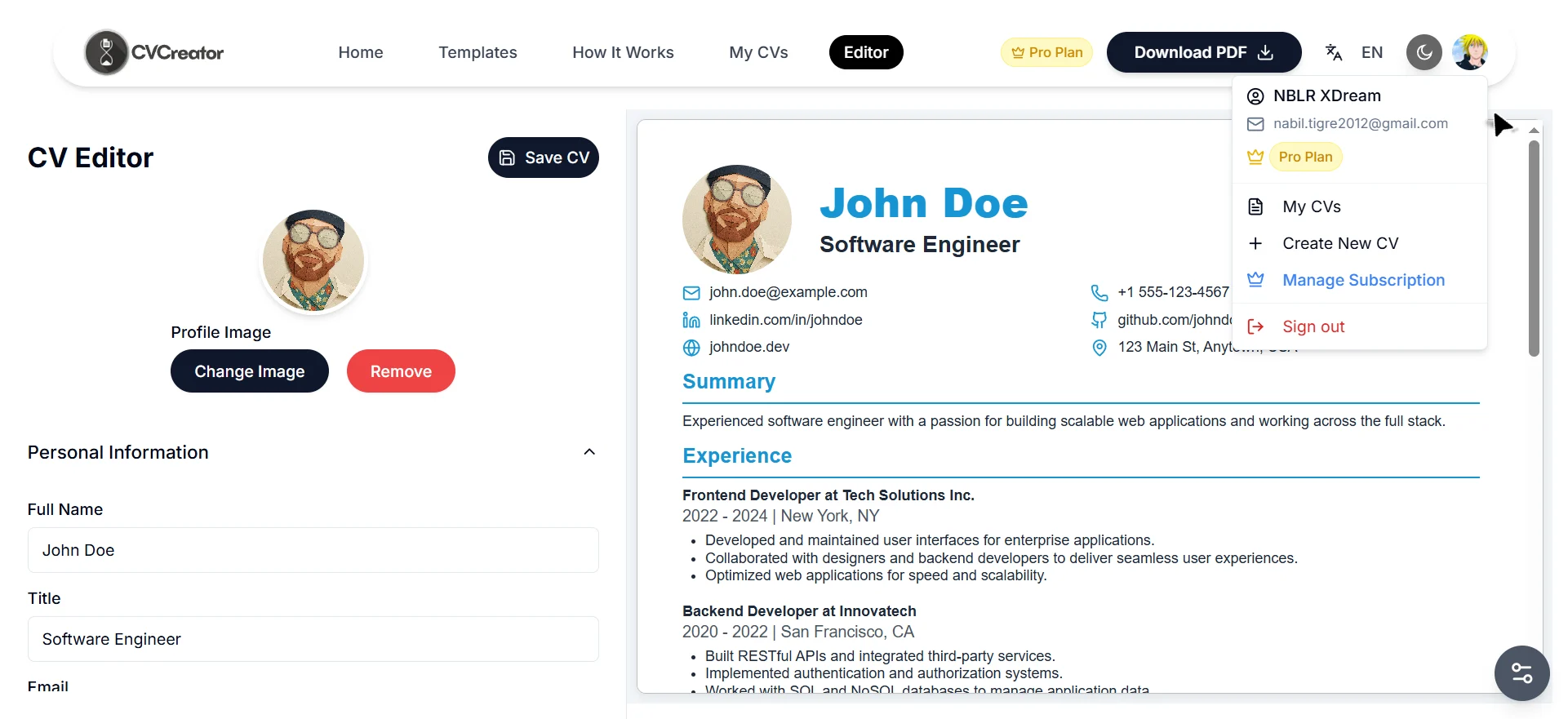
Task: Open How It Works page
Action: click(x=623, y=52)
